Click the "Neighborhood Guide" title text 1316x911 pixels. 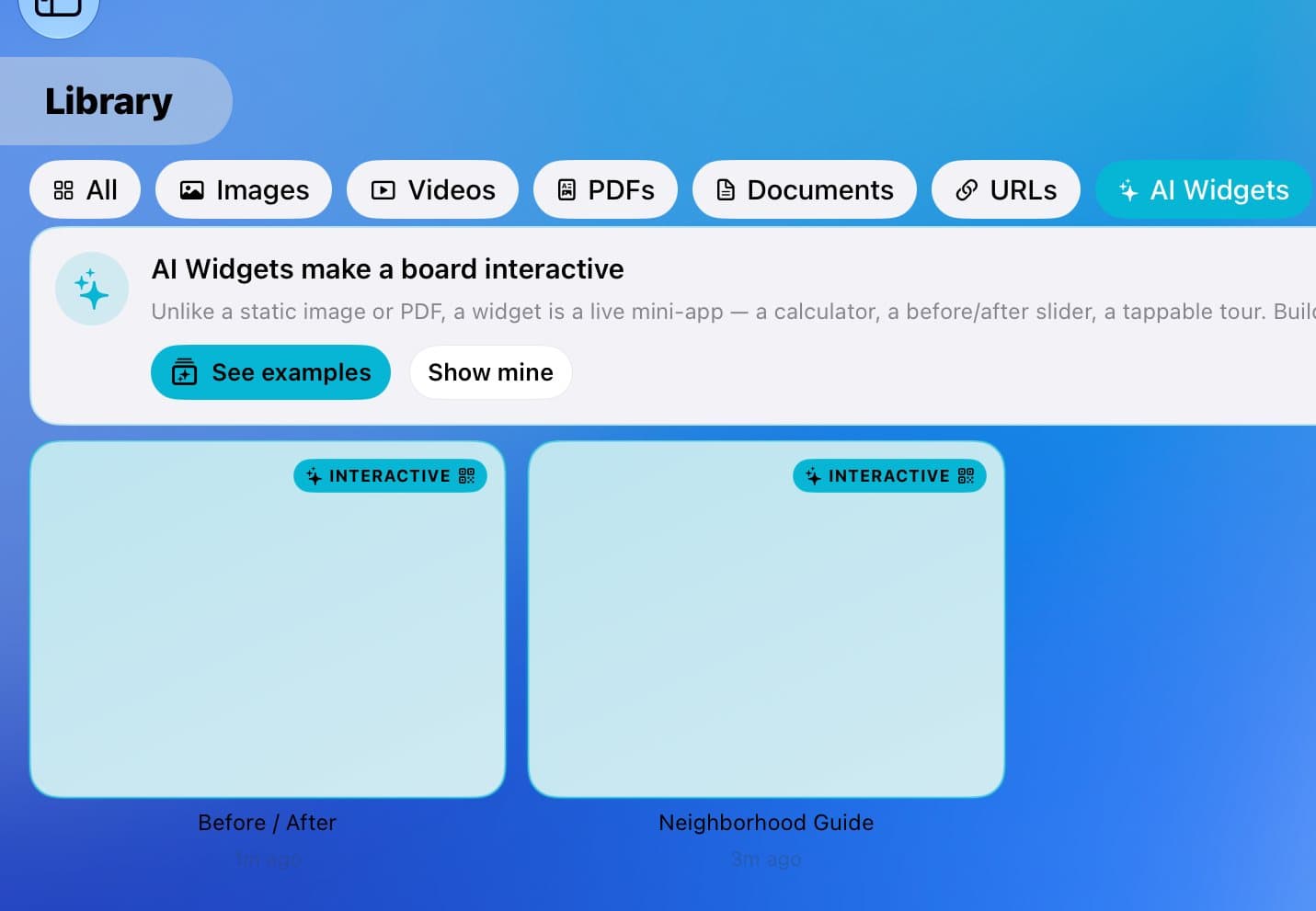[766, 823]
